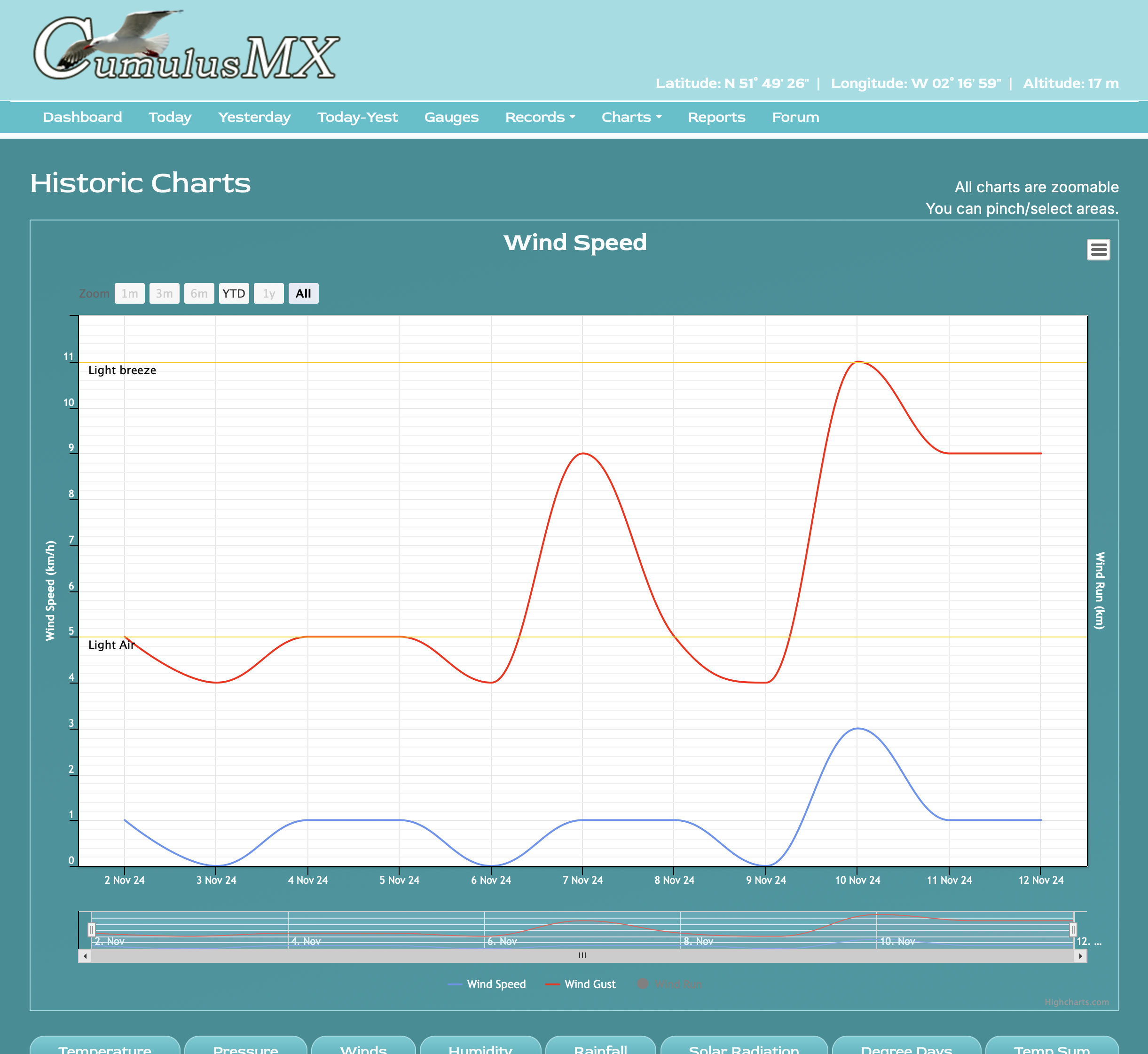Go to the Gauges page
1148x1054 pixels.
(x=451, y=117)
